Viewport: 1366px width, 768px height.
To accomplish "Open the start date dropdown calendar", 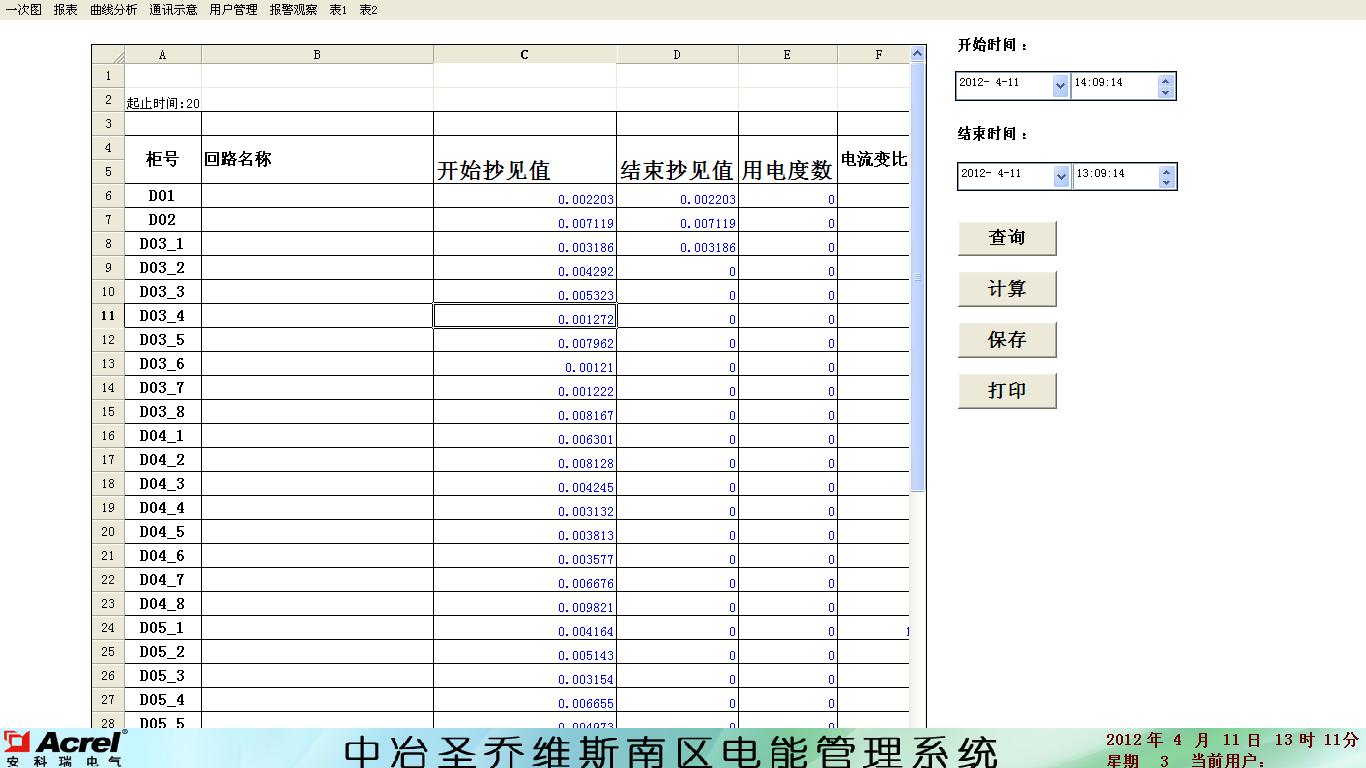I will (x=1060, y=87).
